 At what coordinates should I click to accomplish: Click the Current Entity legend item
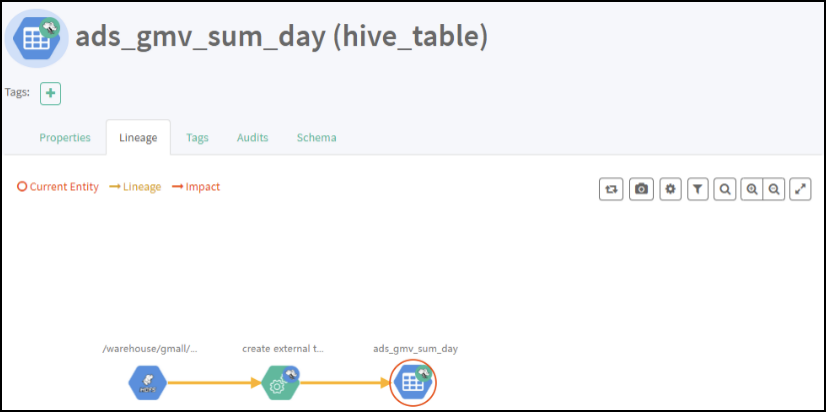(58, 187)
